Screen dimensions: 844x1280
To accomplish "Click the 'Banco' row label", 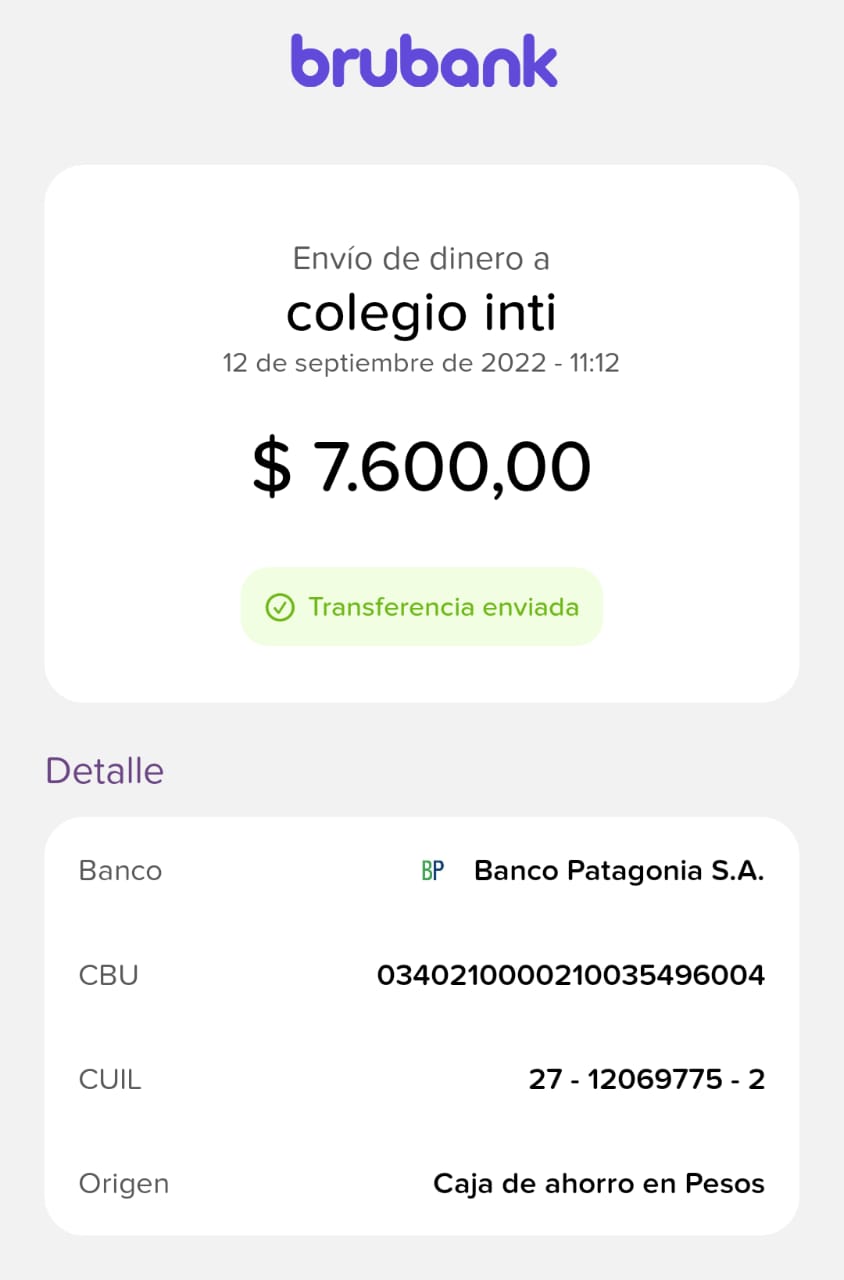I will (120, 871).
